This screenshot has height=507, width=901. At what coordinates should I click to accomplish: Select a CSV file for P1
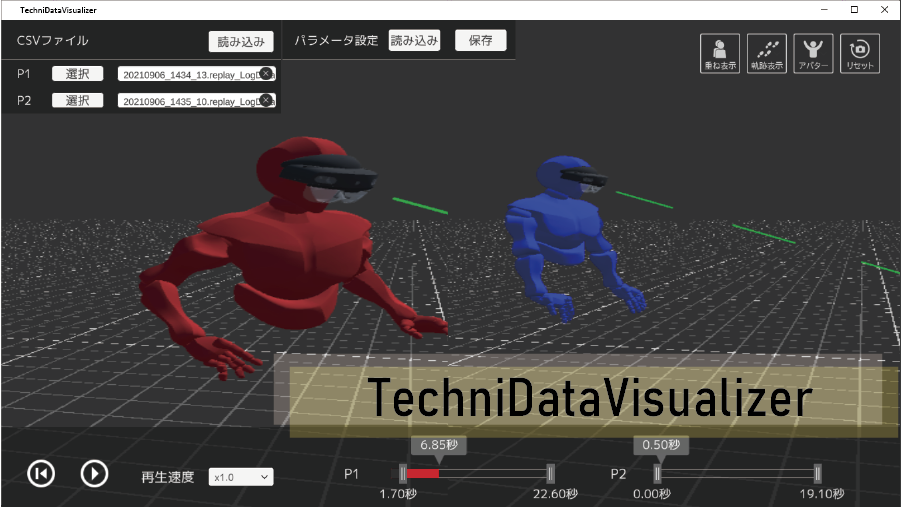coord(78,74)
